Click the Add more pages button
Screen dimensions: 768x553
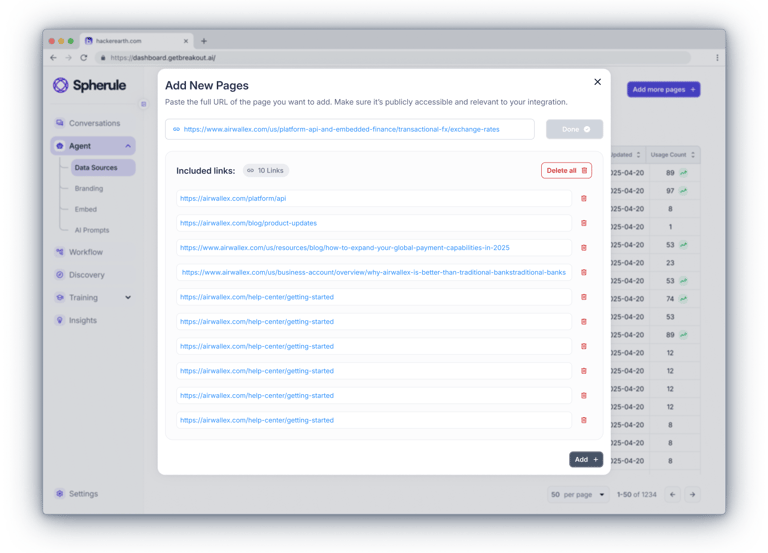[x=663, y=89]
